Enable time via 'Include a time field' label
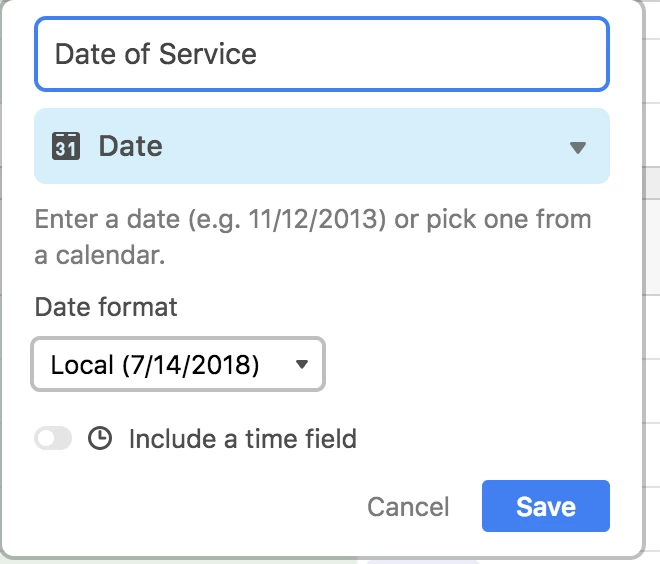Screen dimensions: 660x564 pos(242,438)
